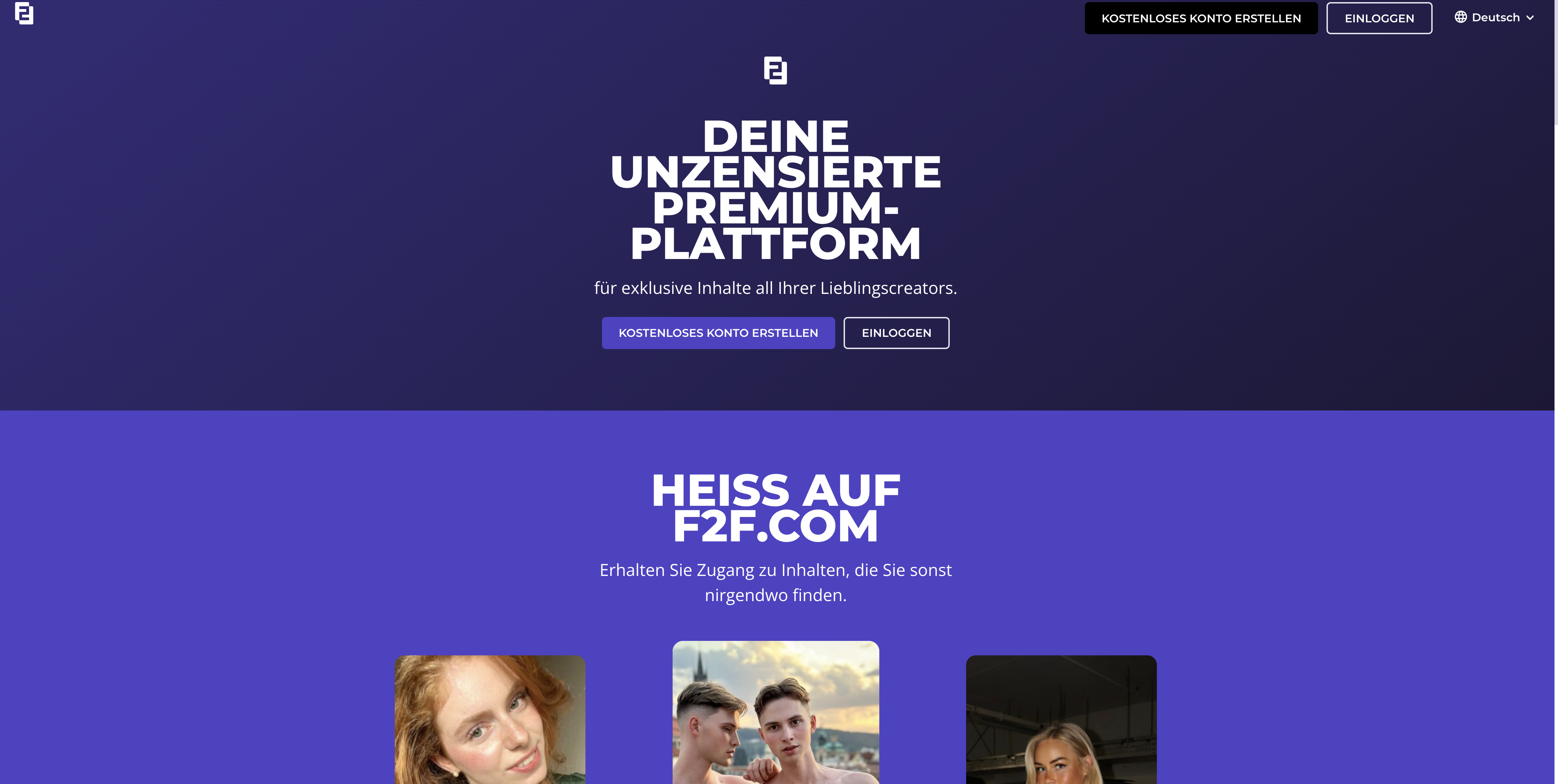Screen dimensions: 1558x784
Task: Click the HEISS AUF heading text
Action: pos(776,490)
